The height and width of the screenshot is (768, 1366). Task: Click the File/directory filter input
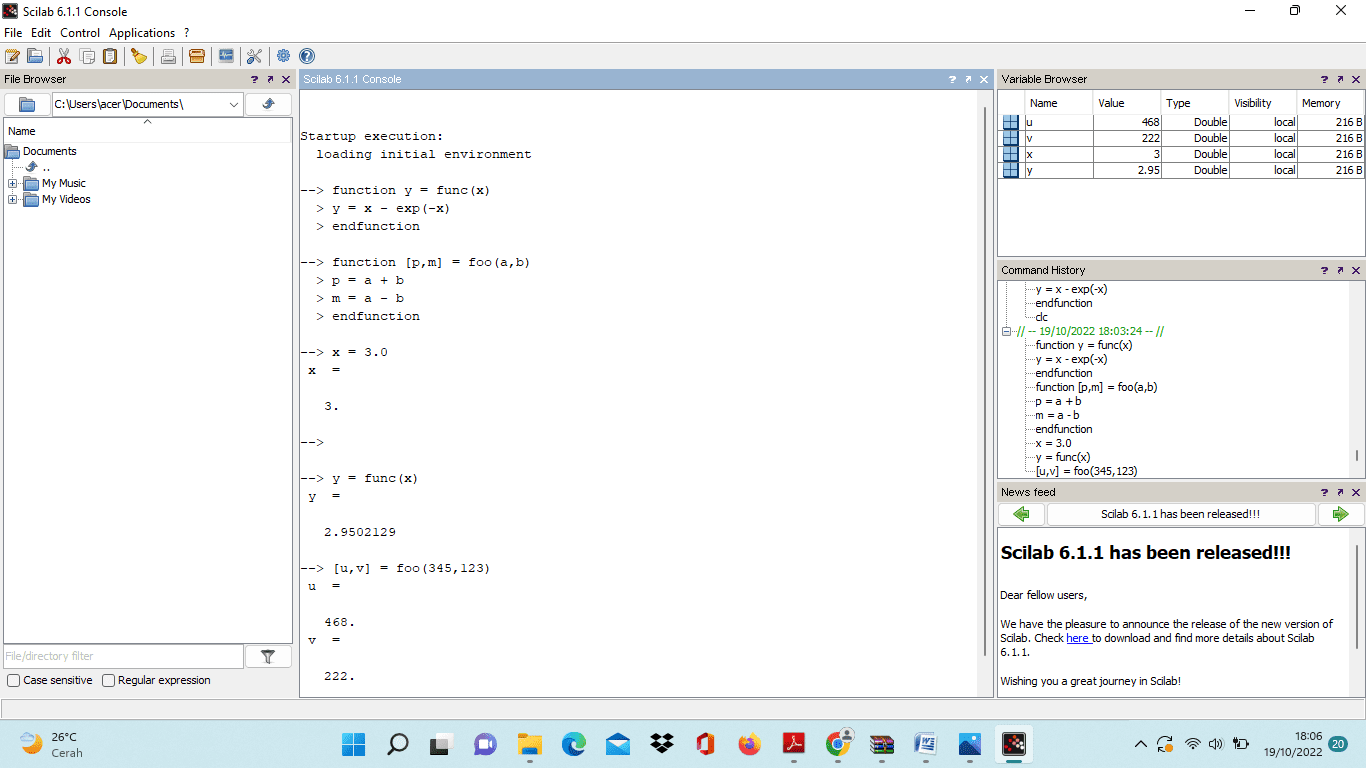[123, 656]
